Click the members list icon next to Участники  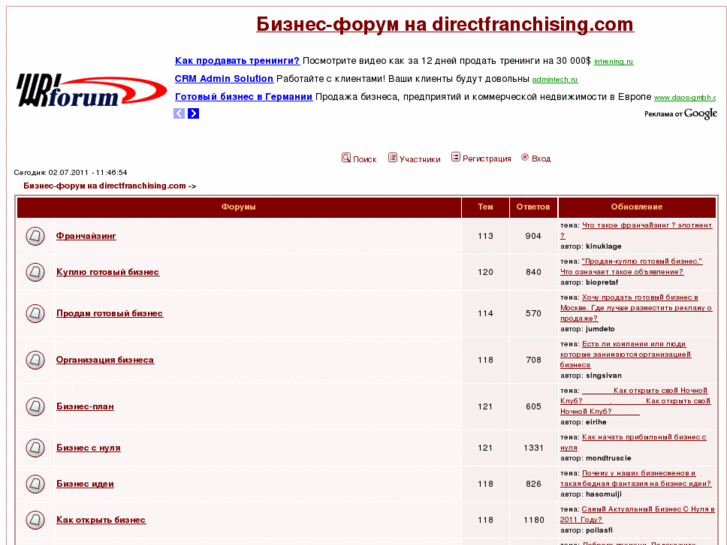(392, 158)
